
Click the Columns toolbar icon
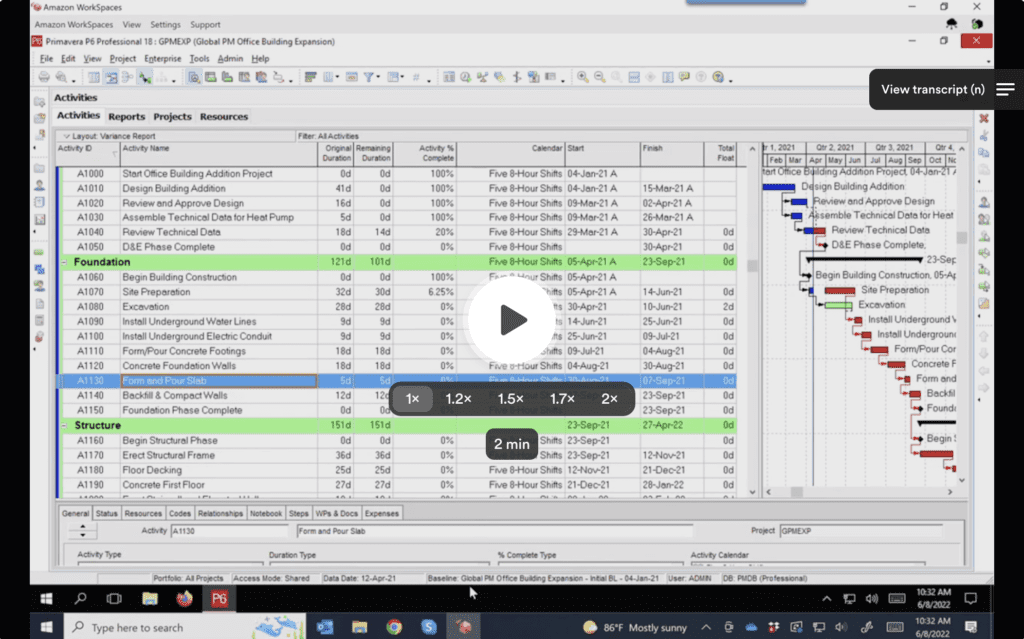[x=327, y=77]
